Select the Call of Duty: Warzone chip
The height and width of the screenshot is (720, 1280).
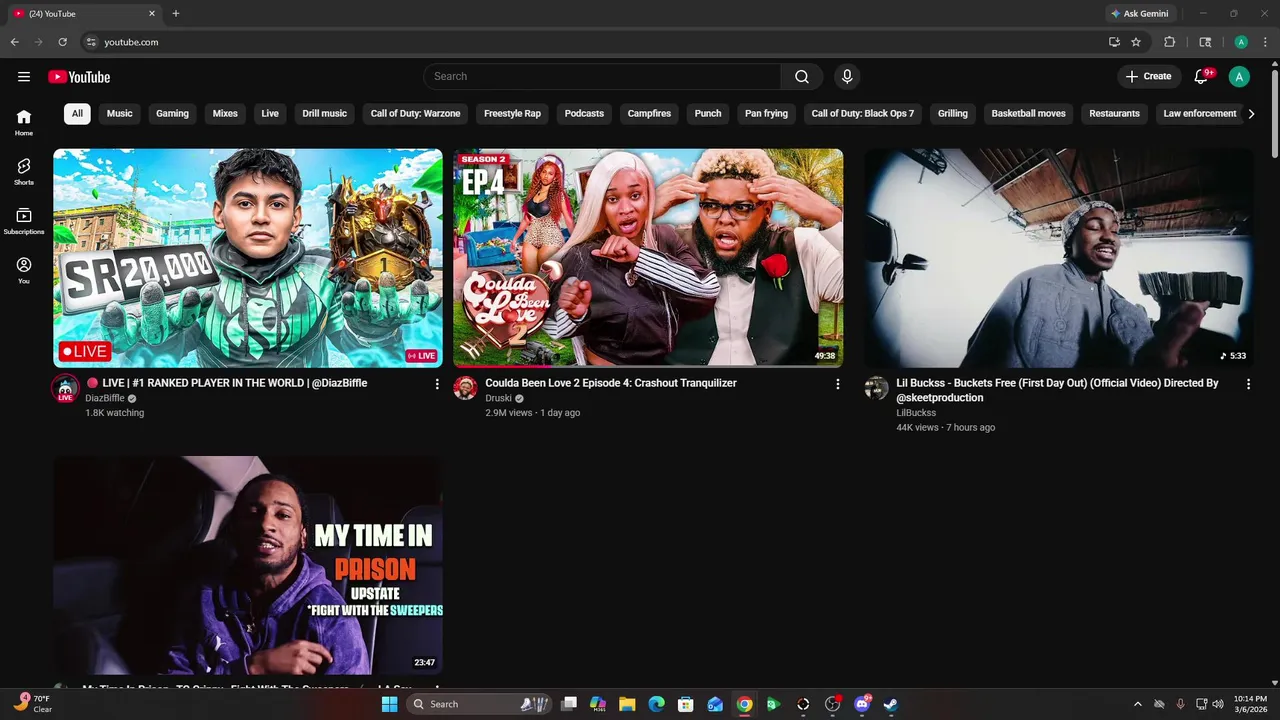(415, 114)
